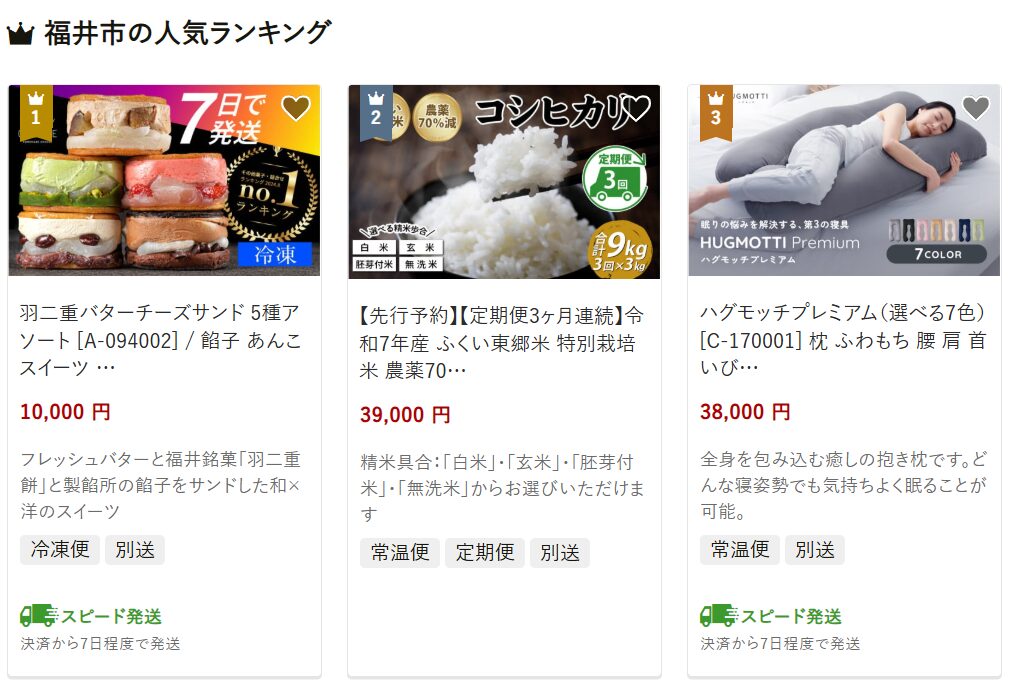Open the Koshihikari rice product image
The height and width of the screenshot is (689, 1011).
504,182
